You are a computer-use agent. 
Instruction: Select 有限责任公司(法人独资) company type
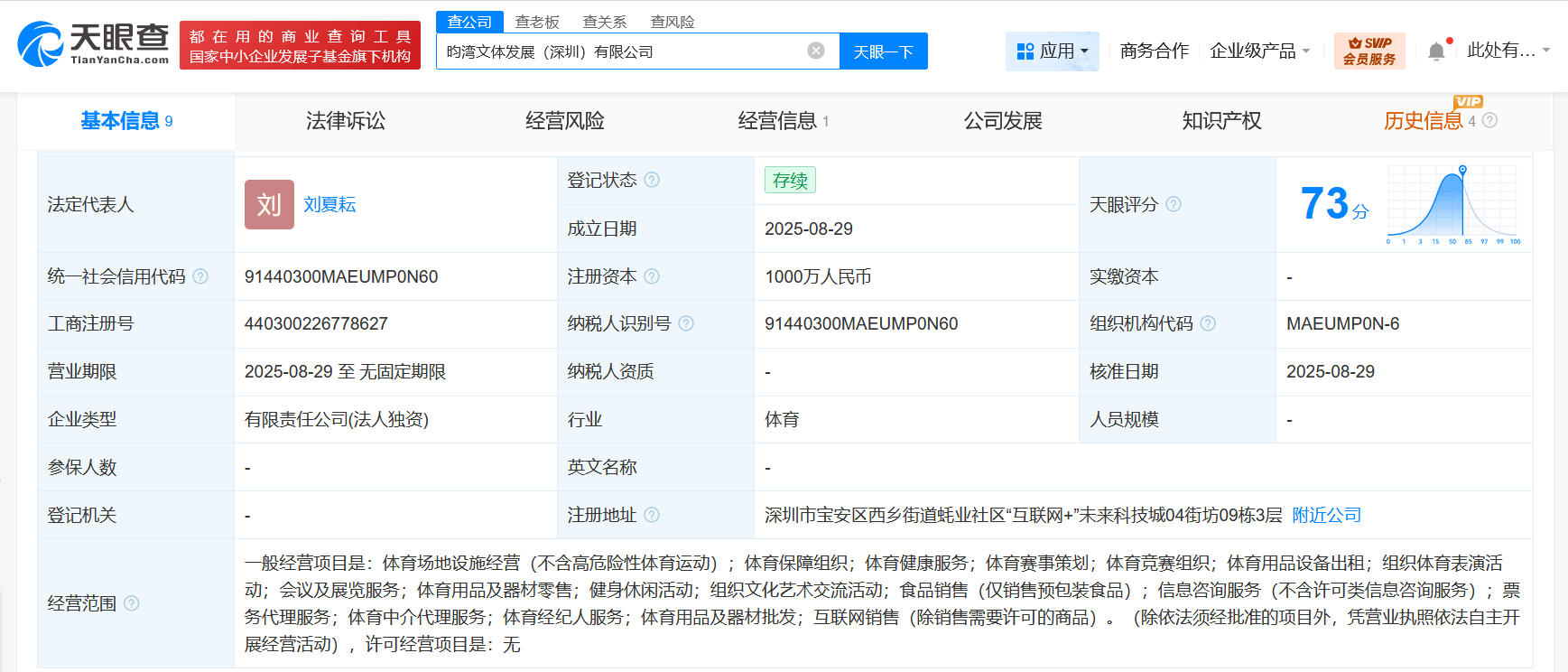point(337,419)
